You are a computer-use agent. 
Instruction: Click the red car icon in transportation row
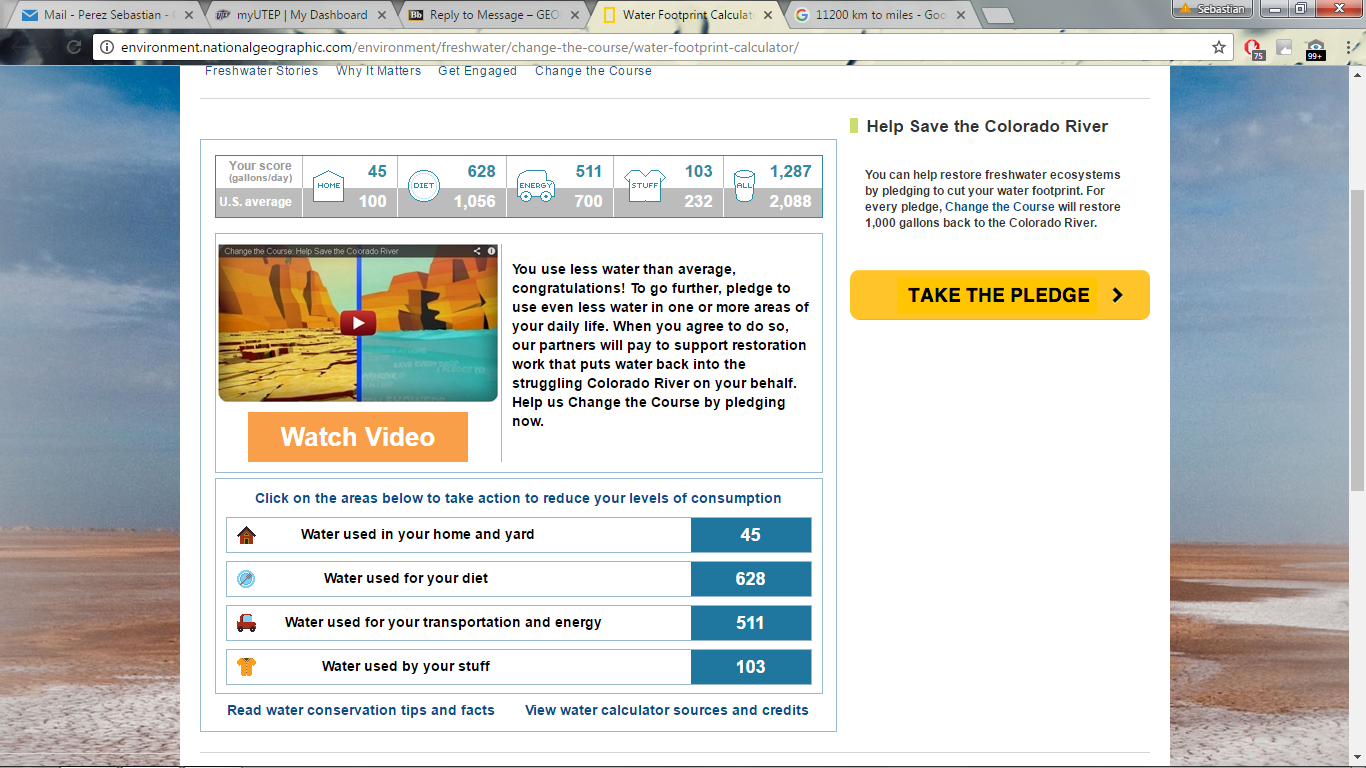coord(246,623)
